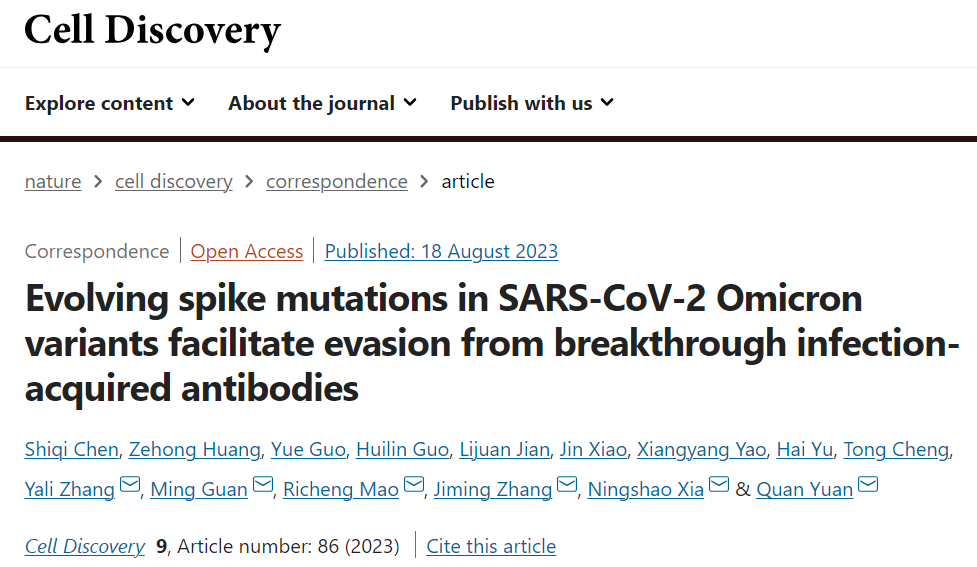Go to the nature breadcrumb link

tap(53, 181)
